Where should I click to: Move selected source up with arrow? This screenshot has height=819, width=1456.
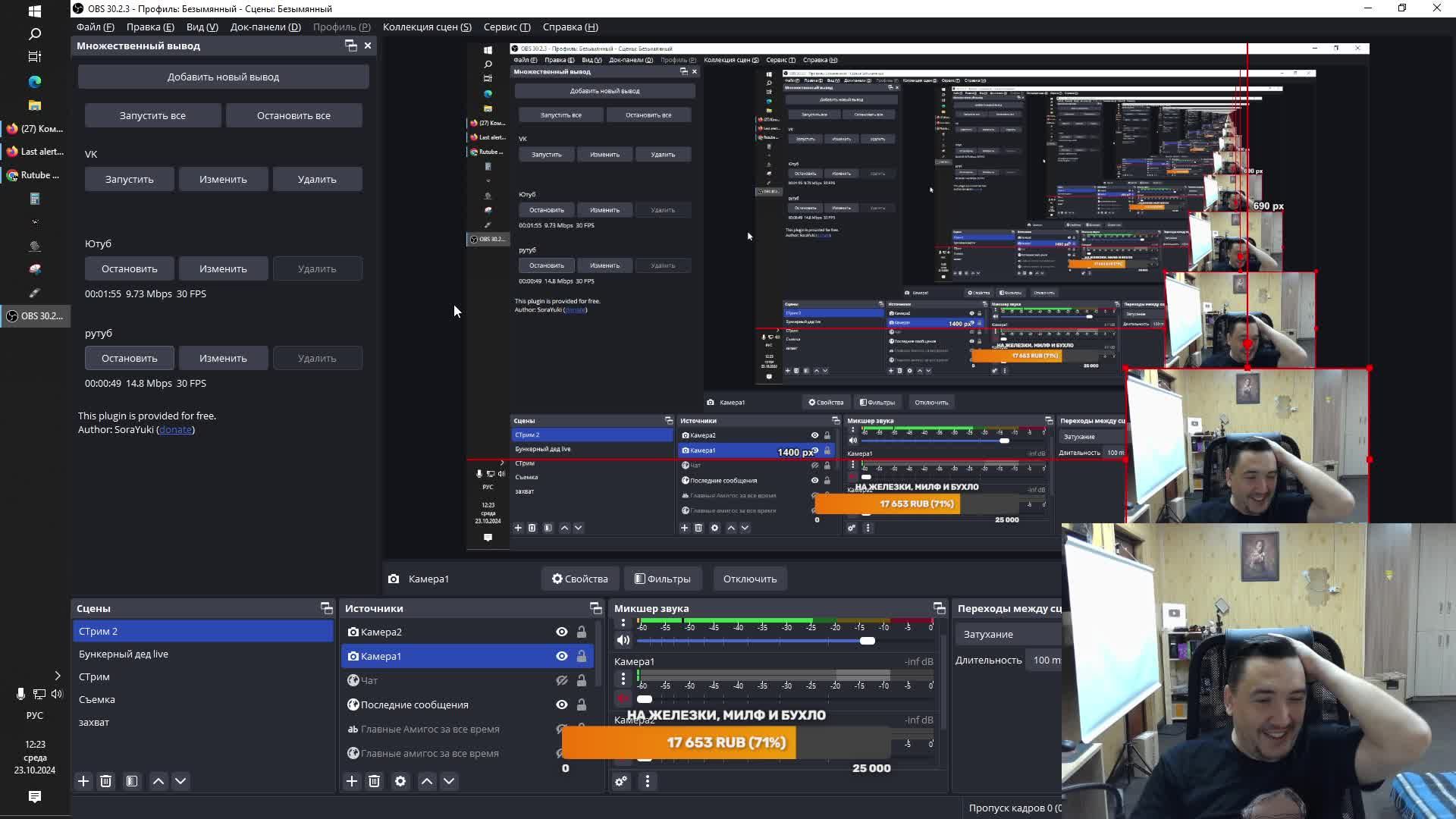pyautogui.click(x=427, y=781)
